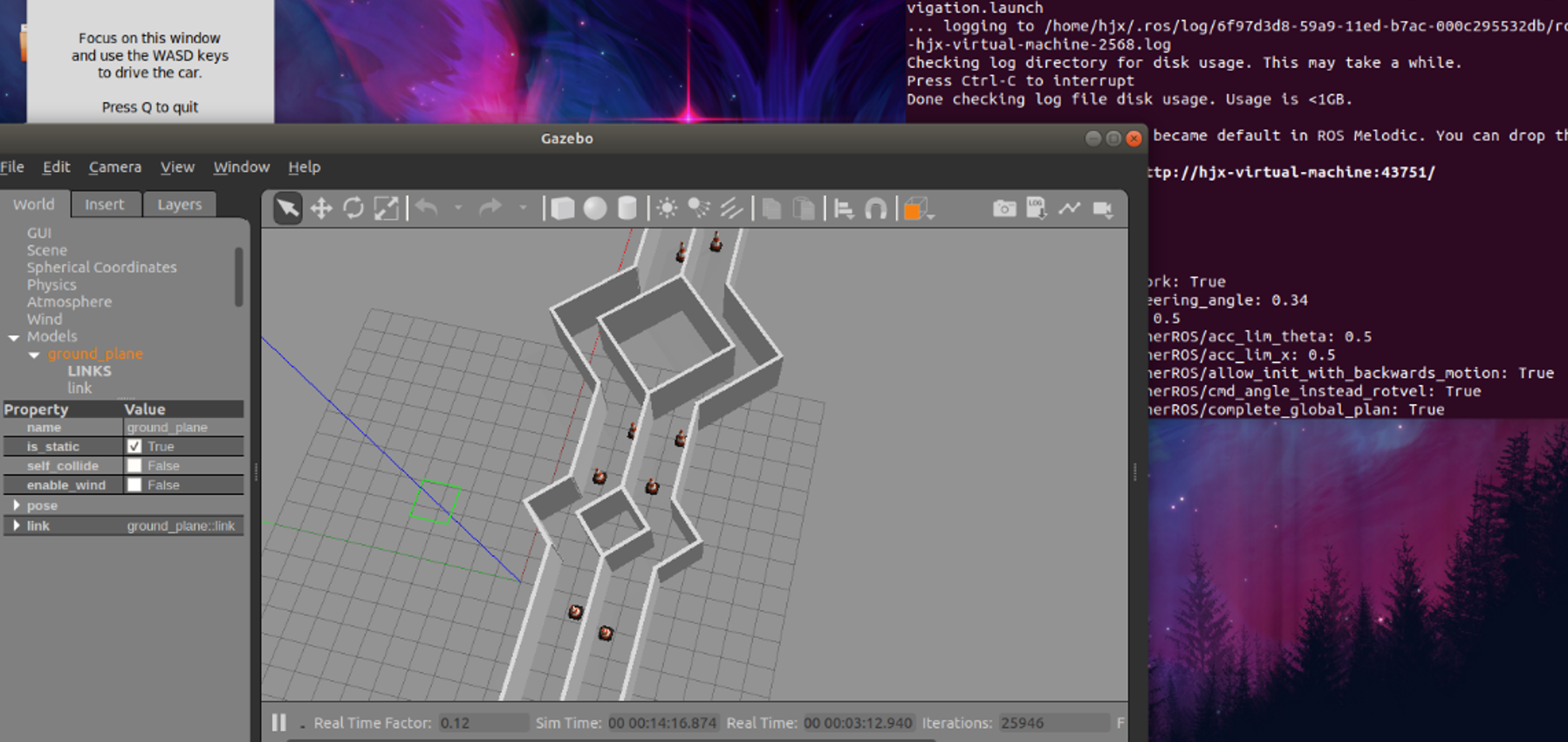Open the Edit menu
This screenshot has width=1568, height=742.
(x=56, y=167)
